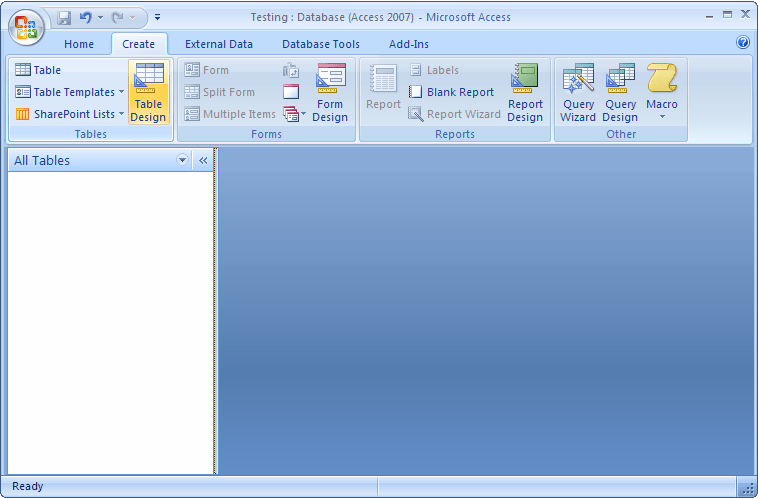Switch to the Database Tools tab
This screenshot has width=758, height=498.
321,44
